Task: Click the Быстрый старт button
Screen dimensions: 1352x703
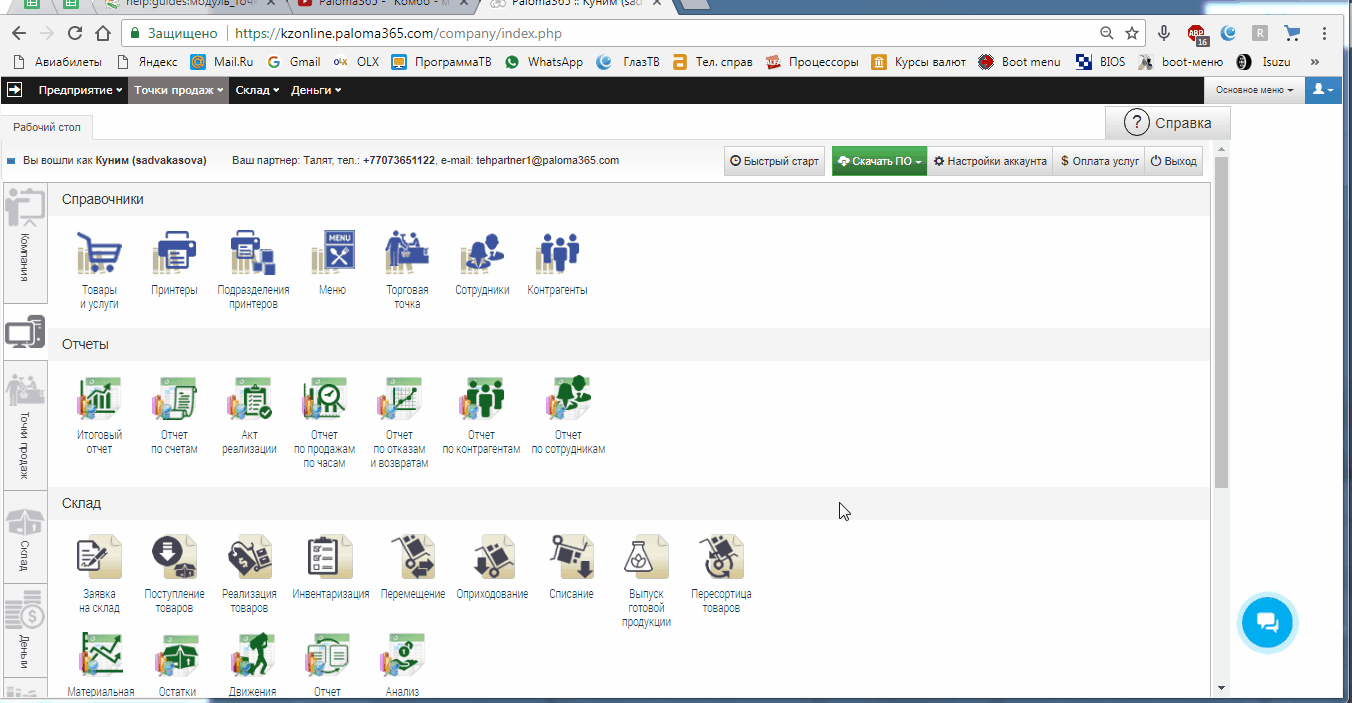Action: click(775, 161)
